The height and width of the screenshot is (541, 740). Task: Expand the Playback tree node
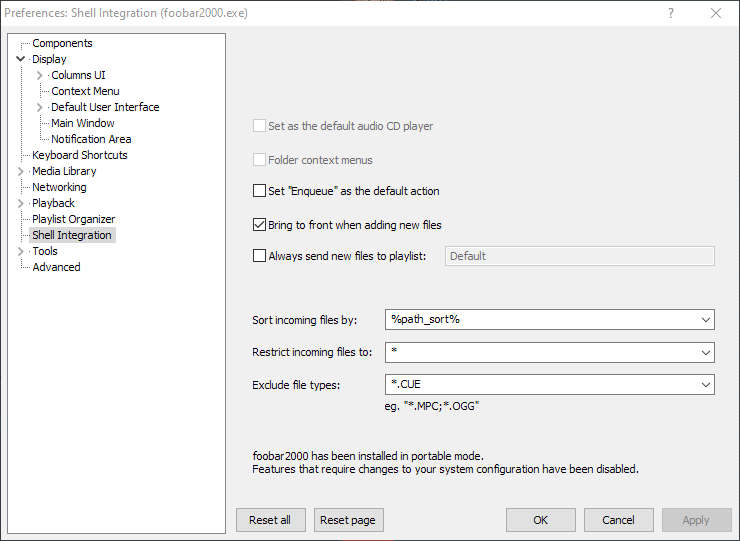[x=20, y=203]
